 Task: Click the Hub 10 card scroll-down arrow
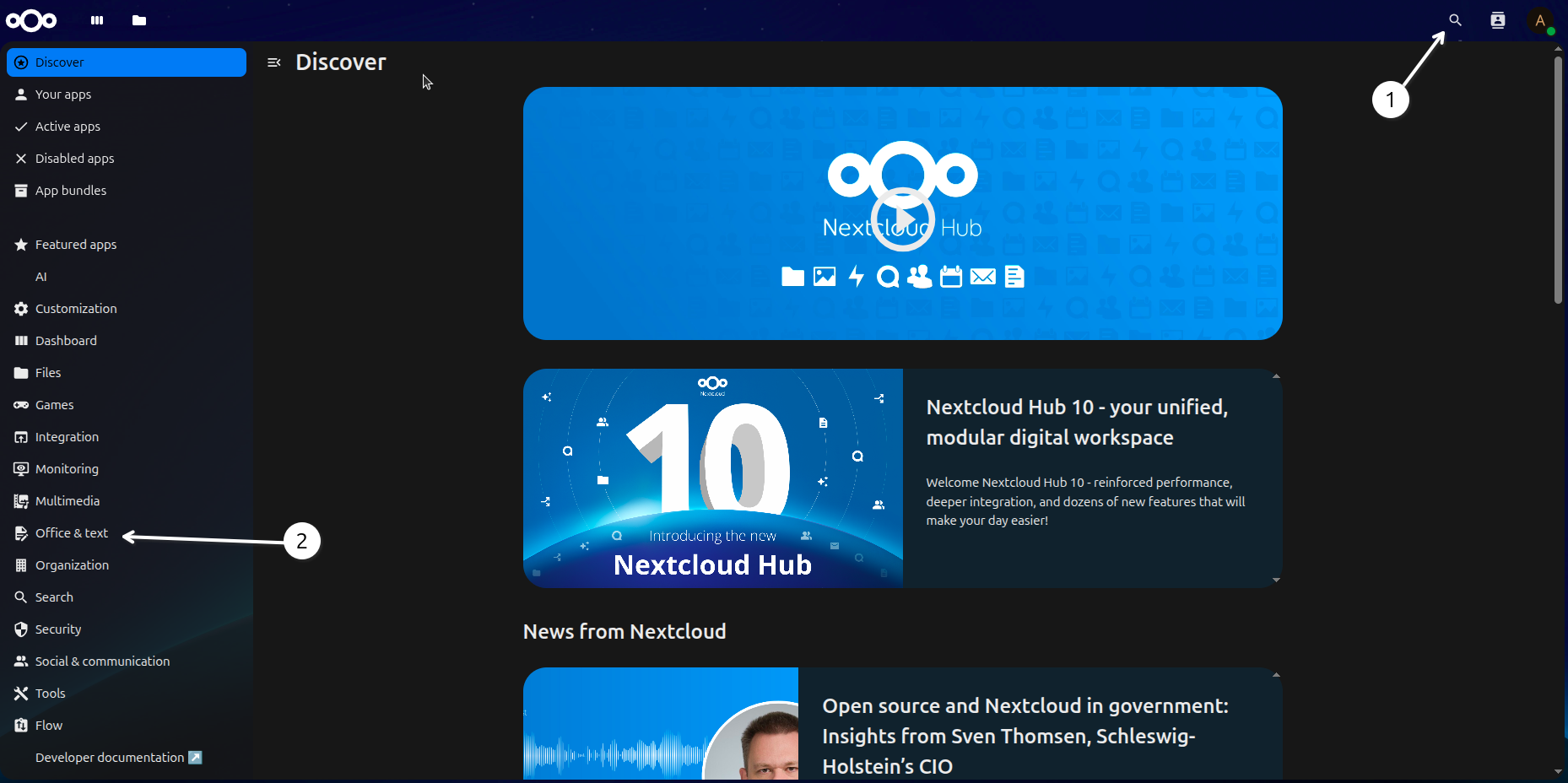1276,580
